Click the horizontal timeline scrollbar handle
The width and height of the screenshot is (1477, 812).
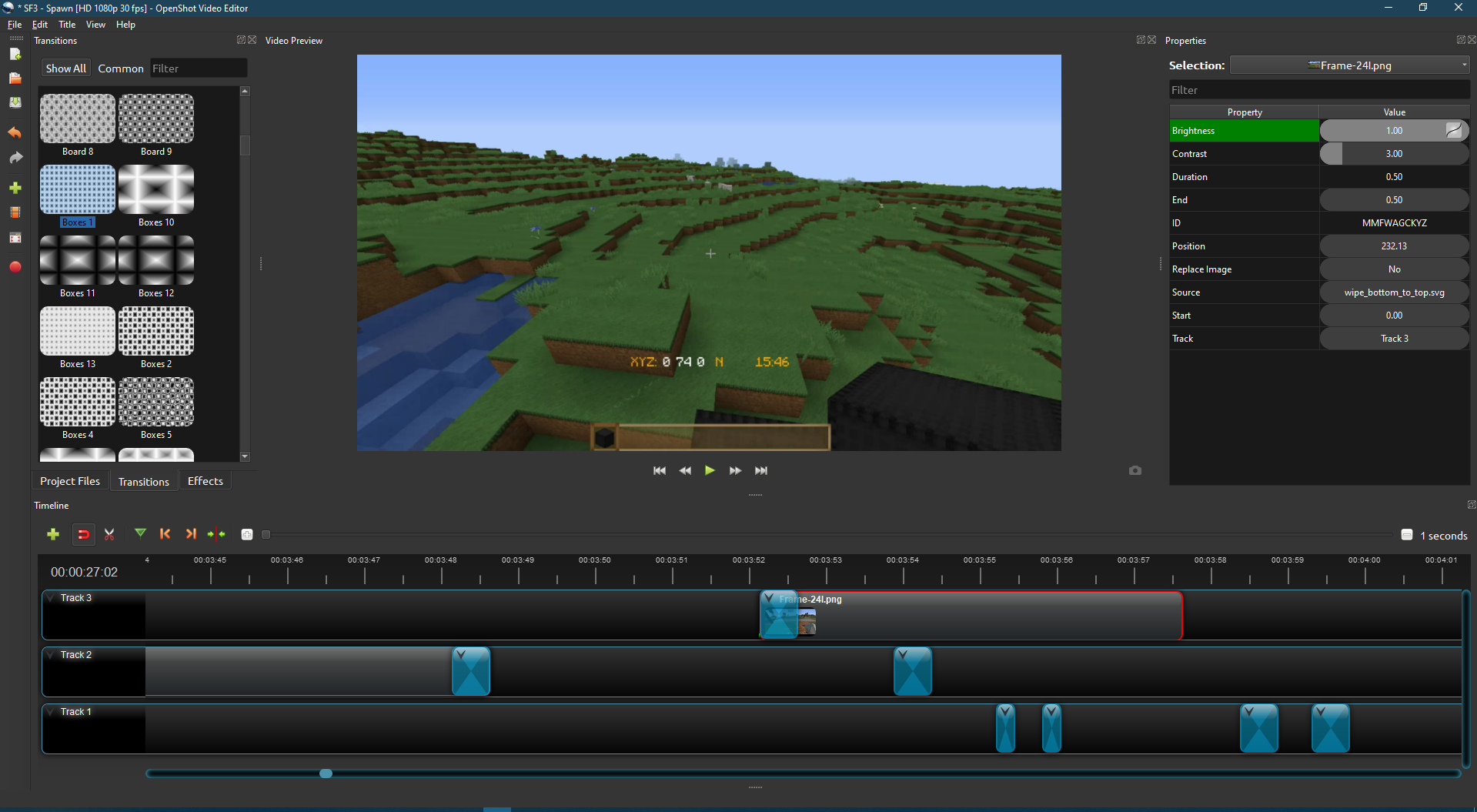point(326,774)
